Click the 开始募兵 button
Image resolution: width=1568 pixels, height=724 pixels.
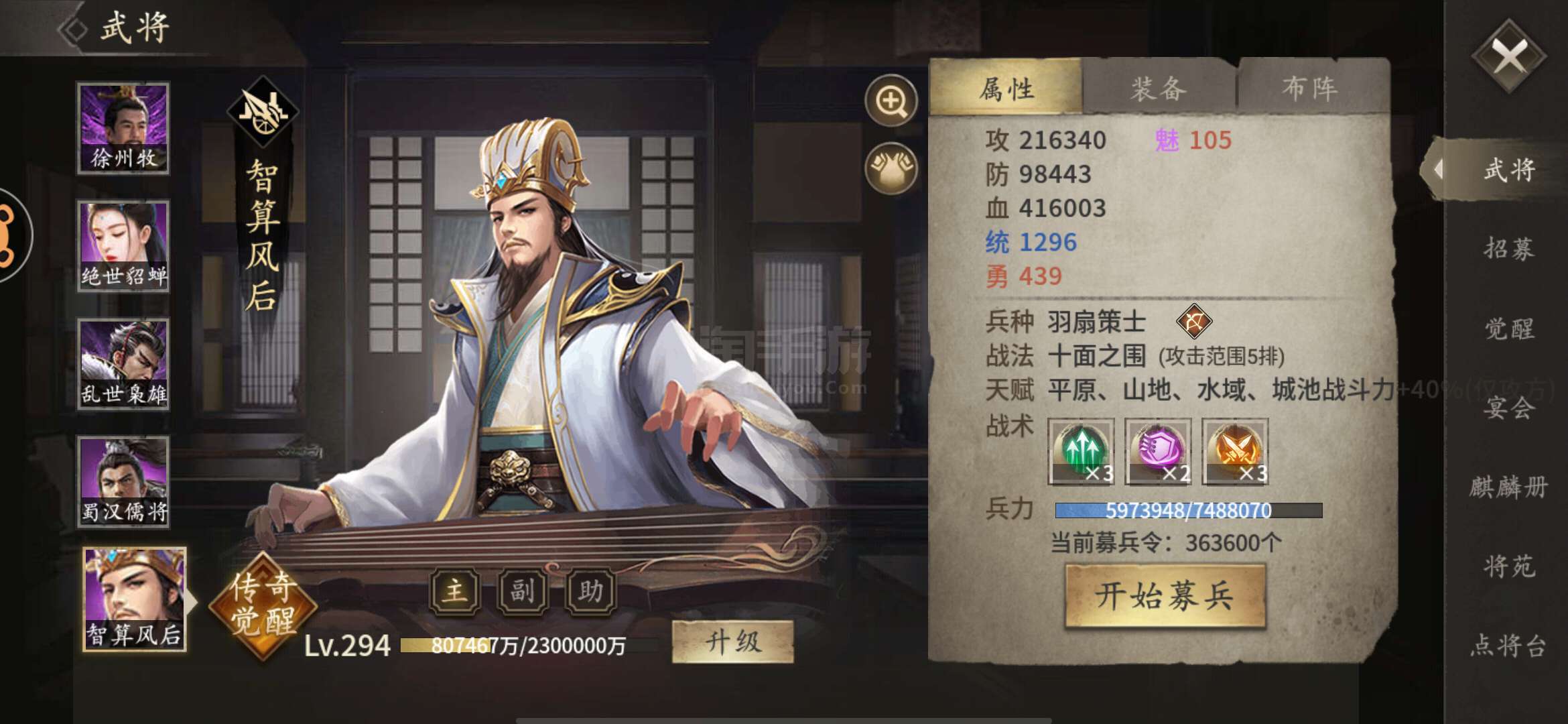[1165, 595]
